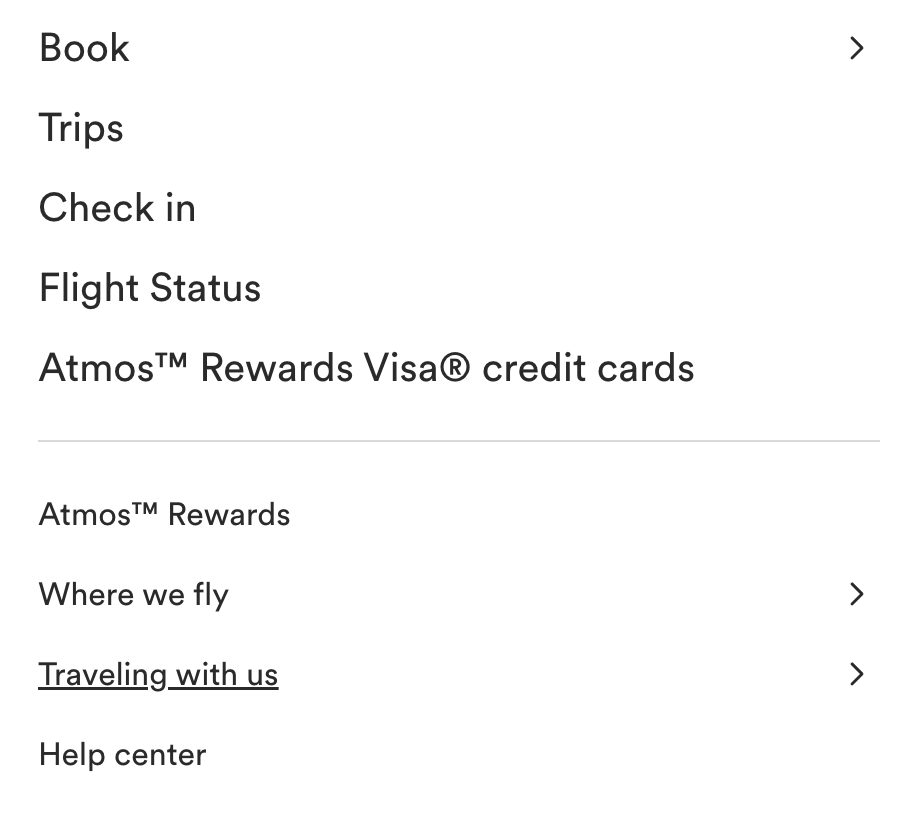Expand the Book submenu chevron
This screenshot has width=906, height=824.
[856, 48]
